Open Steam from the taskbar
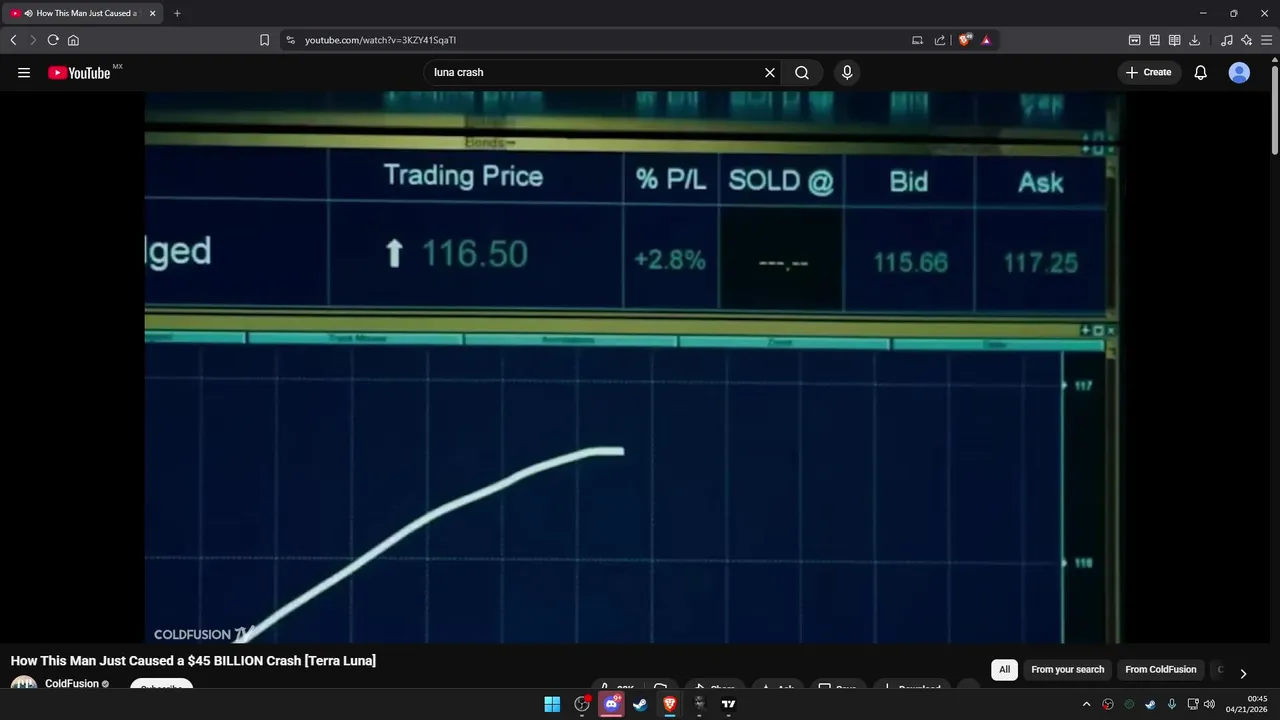 click(x=640, y=704)
